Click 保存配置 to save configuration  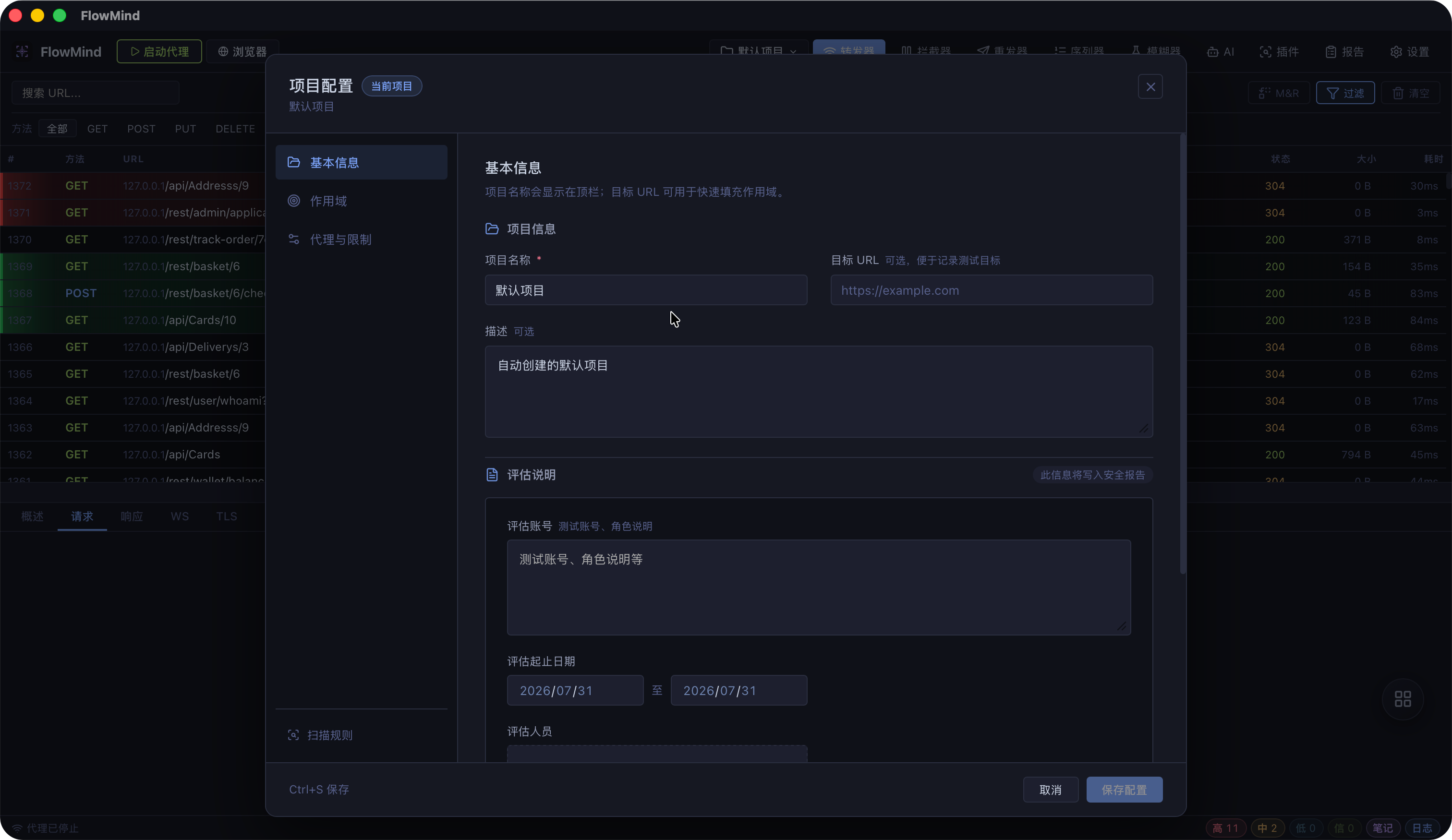pos(1124,790)
